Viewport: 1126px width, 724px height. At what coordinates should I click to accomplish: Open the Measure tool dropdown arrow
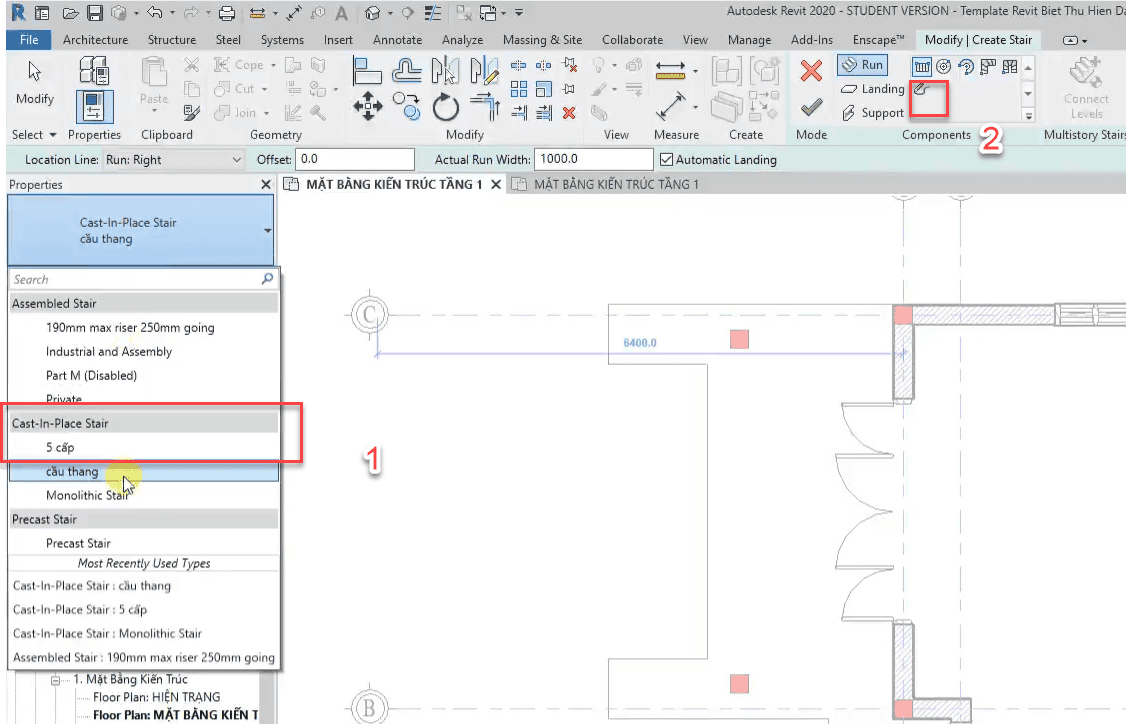click(695, 70)
